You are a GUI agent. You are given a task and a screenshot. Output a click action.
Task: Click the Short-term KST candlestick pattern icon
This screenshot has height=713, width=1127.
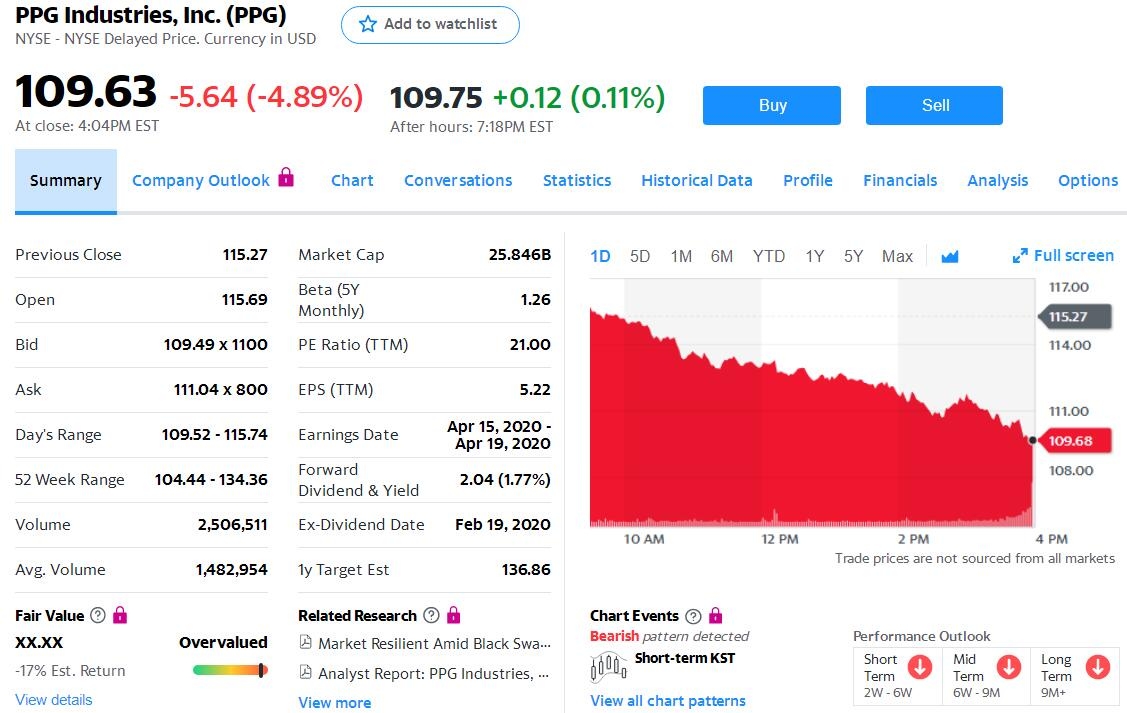609,665
